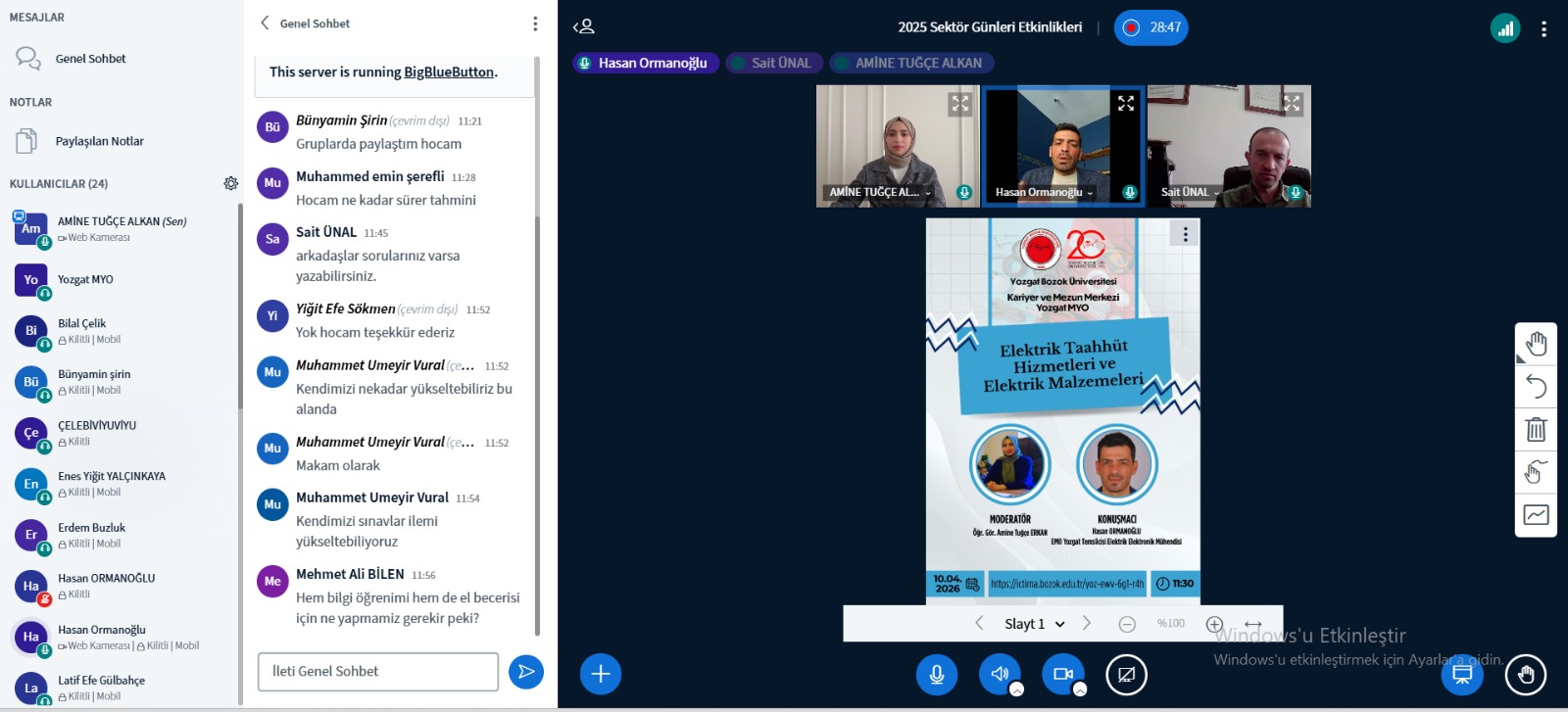Open chat options three-dot menu
Image resolution: width=1568 pixels, height=712 pixels.
pyautogui.click(x=535, y=24)
